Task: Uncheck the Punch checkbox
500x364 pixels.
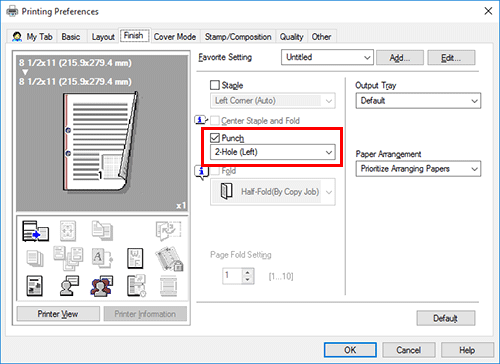Action: (x=215, y=137)
